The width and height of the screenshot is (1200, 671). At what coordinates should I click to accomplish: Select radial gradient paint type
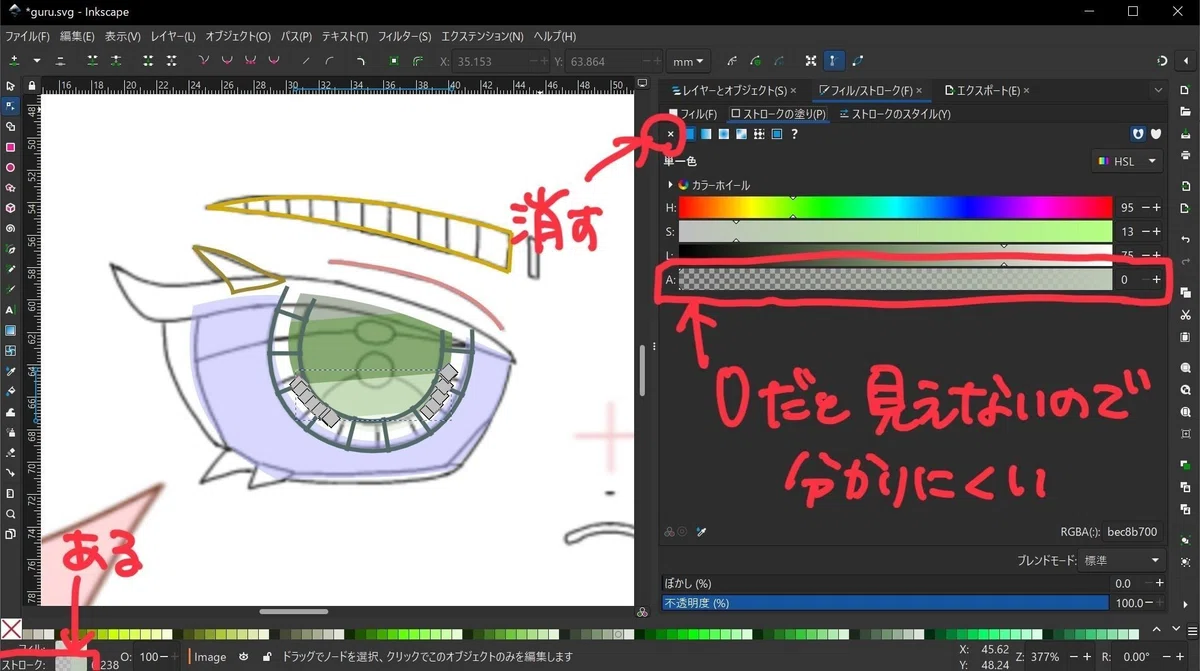(724, 134)
